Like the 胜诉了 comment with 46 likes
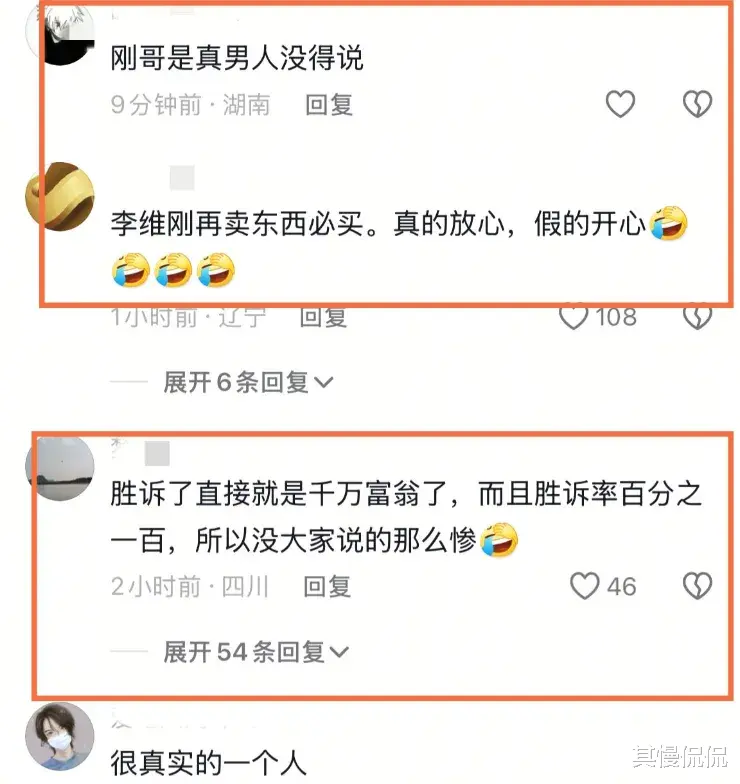The image size is (740, 784). (584, 586)
